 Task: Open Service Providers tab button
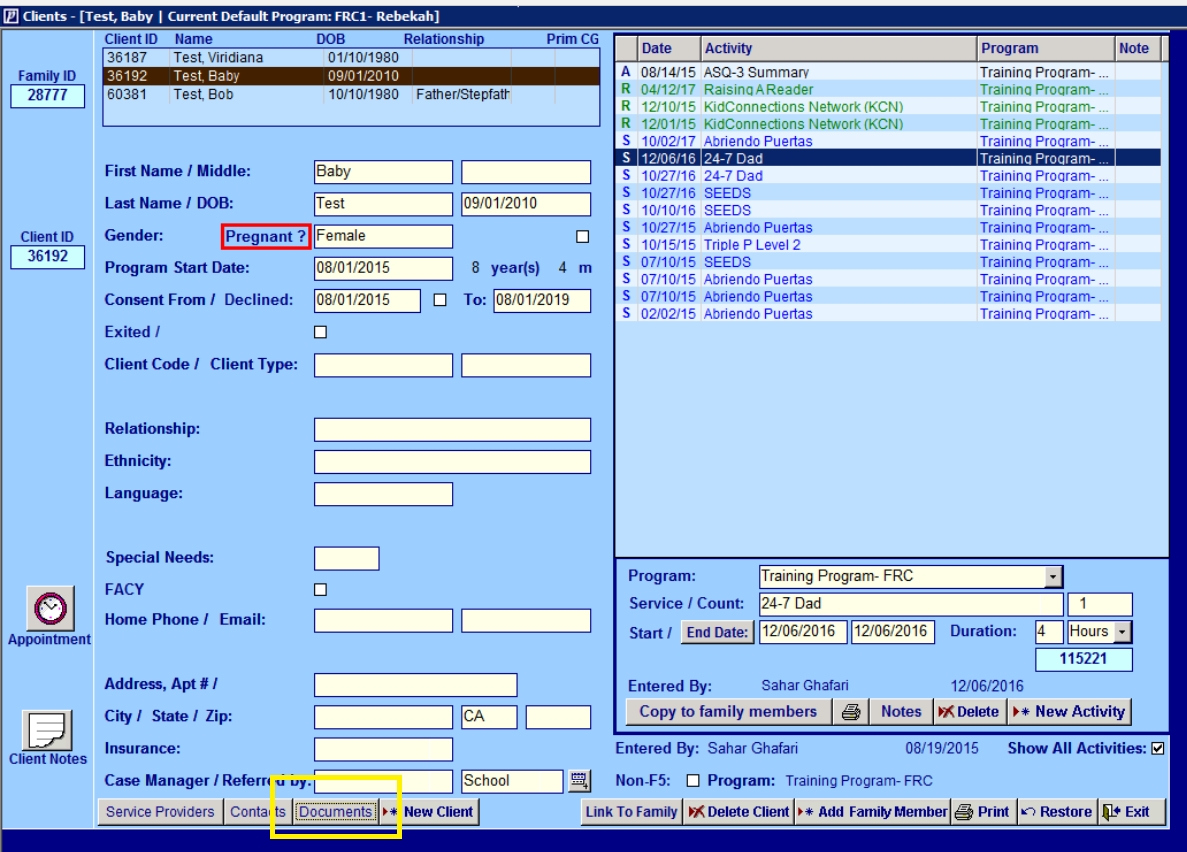(x=160, y=812)
